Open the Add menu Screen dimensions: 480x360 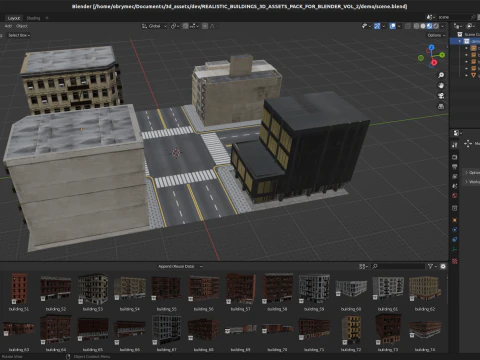[8, 26]
